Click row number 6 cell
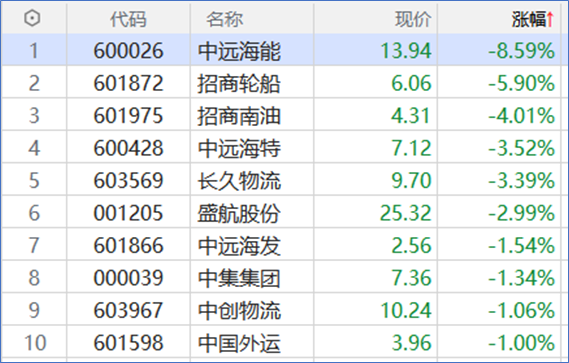This screenshot has width=569, height=363. click(x=34, y=213)
